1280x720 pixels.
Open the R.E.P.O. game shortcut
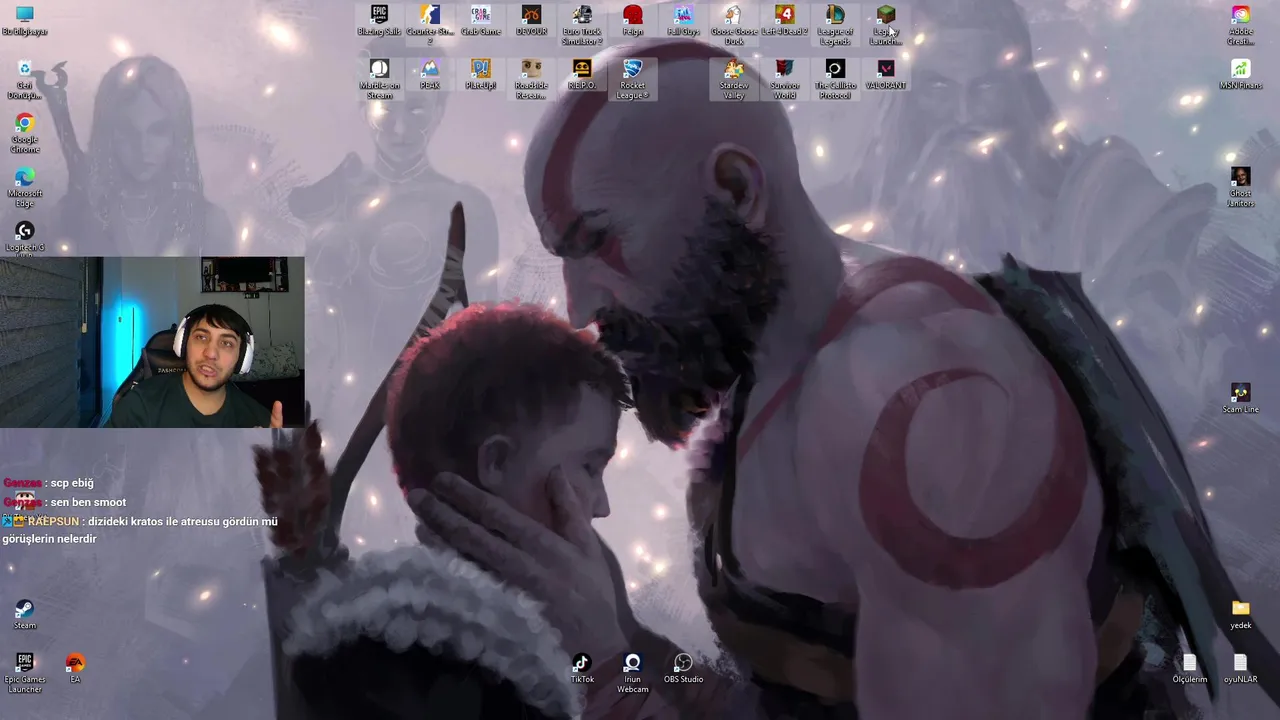582,75
